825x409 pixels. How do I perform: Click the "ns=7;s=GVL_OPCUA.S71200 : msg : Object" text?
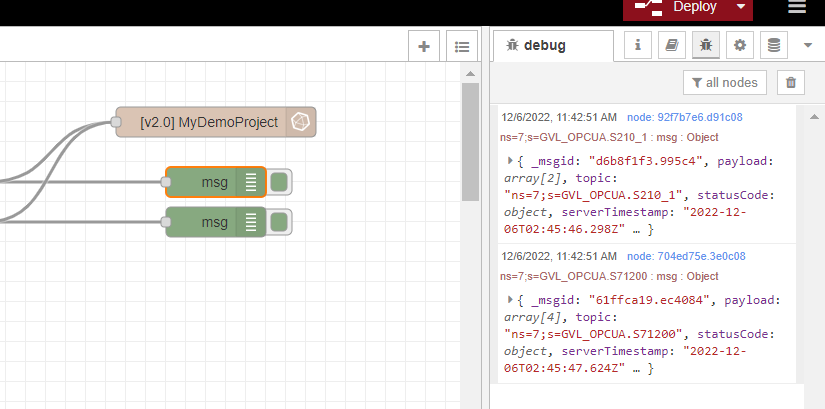[609, 276]
